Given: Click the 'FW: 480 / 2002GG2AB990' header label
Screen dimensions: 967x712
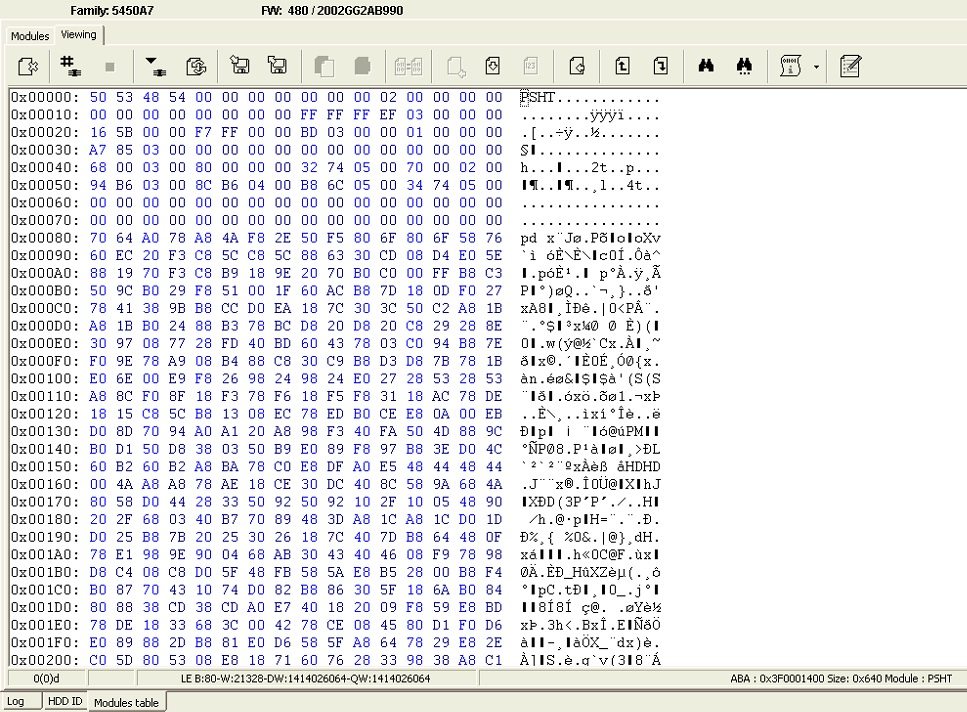Looking at the screenshot, I should [x=332, y=10].
